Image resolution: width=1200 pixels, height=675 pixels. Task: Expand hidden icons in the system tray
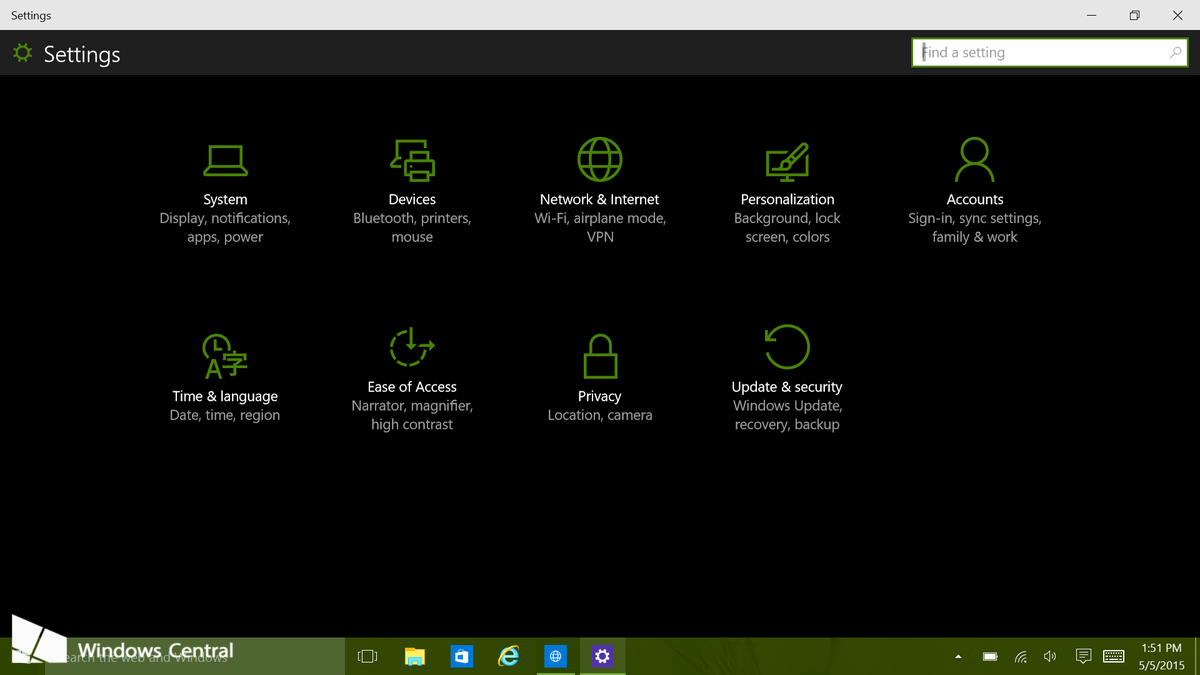tap(957, 656)
